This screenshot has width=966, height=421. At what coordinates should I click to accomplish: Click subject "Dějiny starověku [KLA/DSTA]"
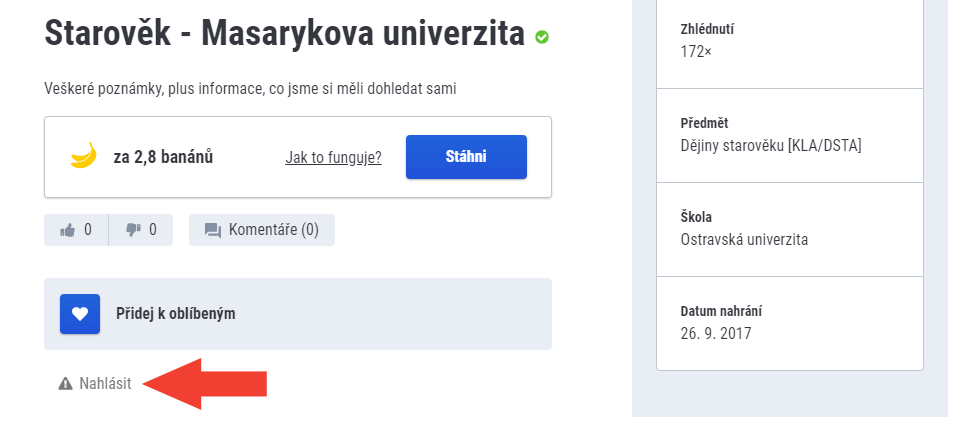[770, 146]
